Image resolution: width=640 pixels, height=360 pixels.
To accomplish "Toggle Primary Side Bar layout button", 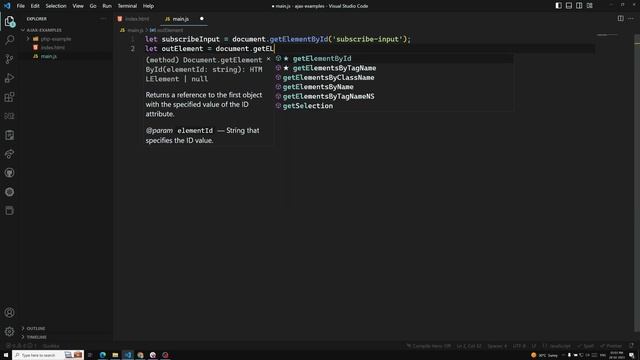I will [558, 6].
